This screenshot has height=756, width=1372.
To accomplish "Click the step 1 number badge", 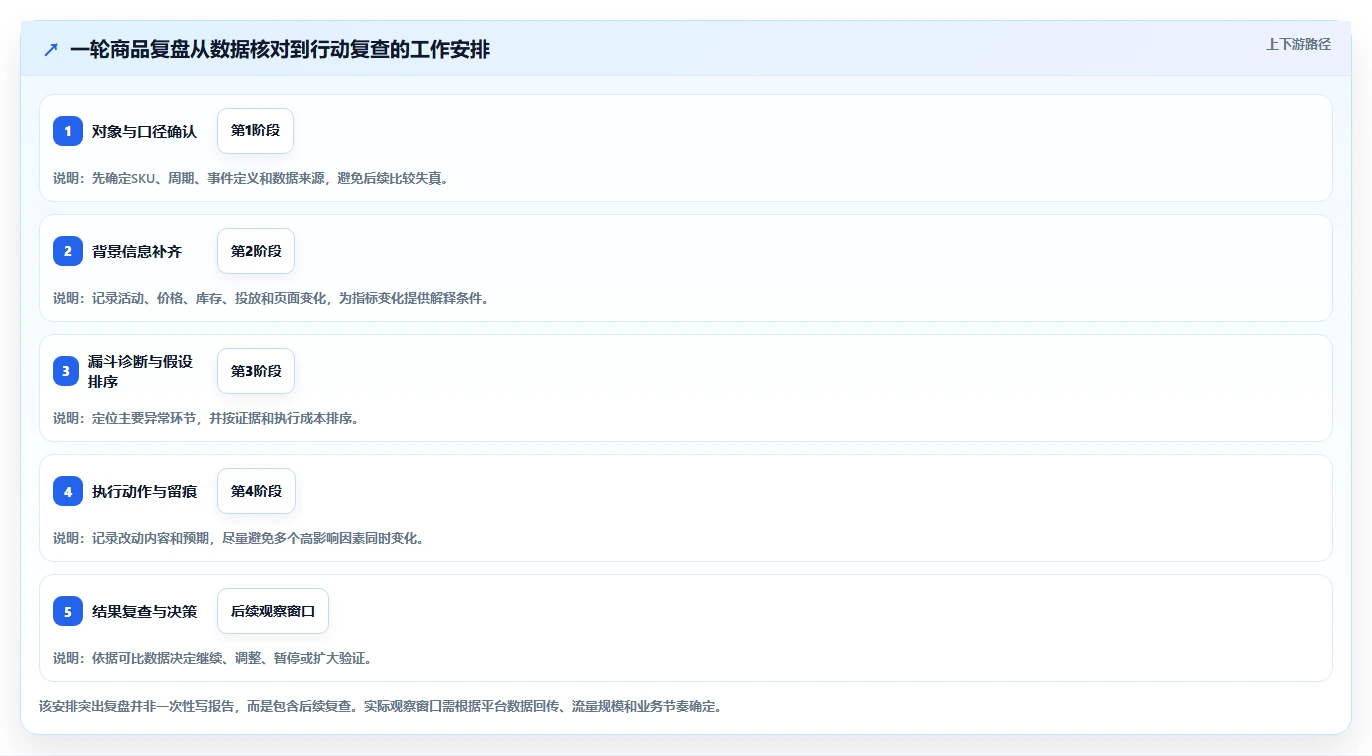I will [x=68, y=131].
